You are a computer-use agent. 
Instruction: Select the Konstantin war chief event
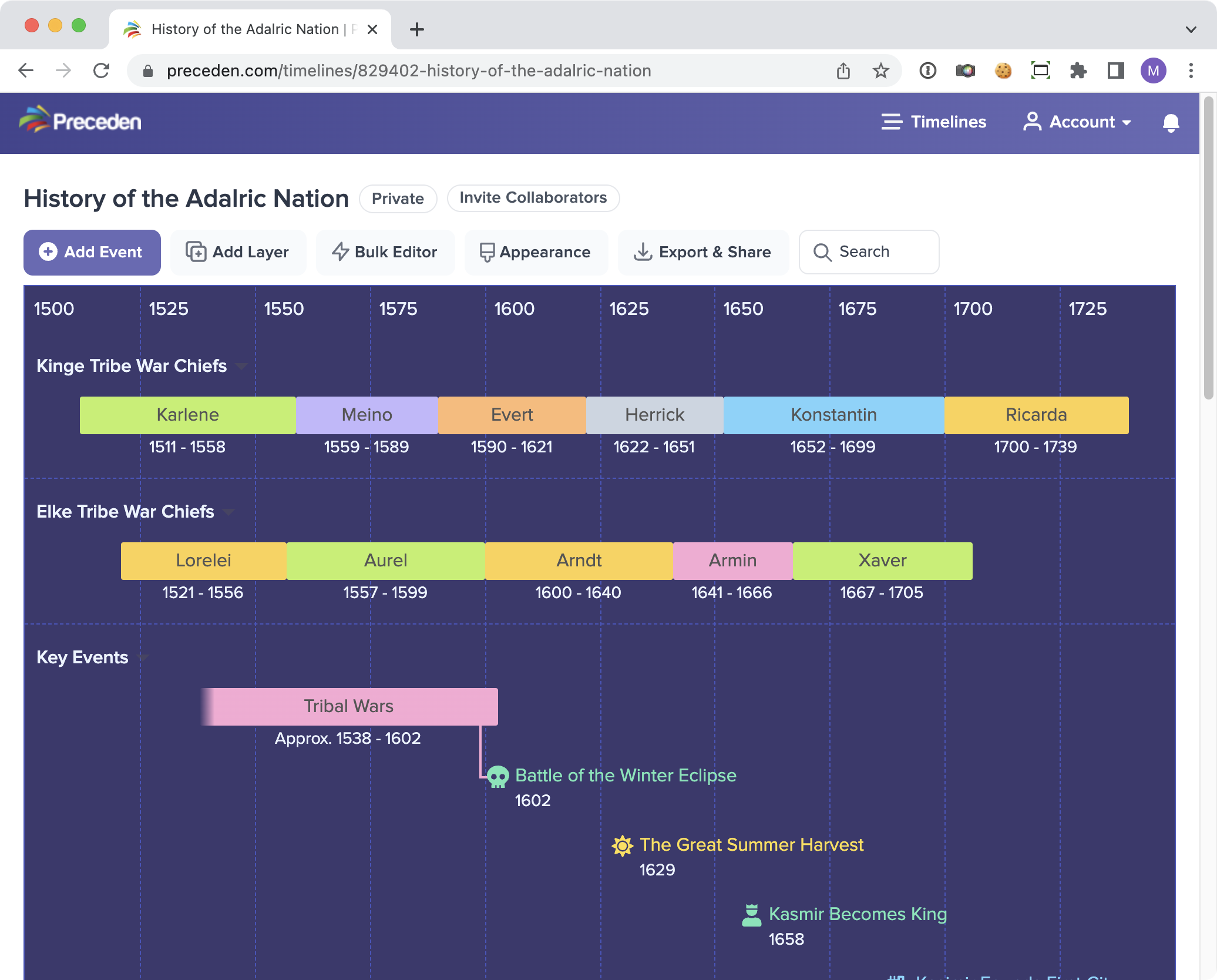(832, 415)
